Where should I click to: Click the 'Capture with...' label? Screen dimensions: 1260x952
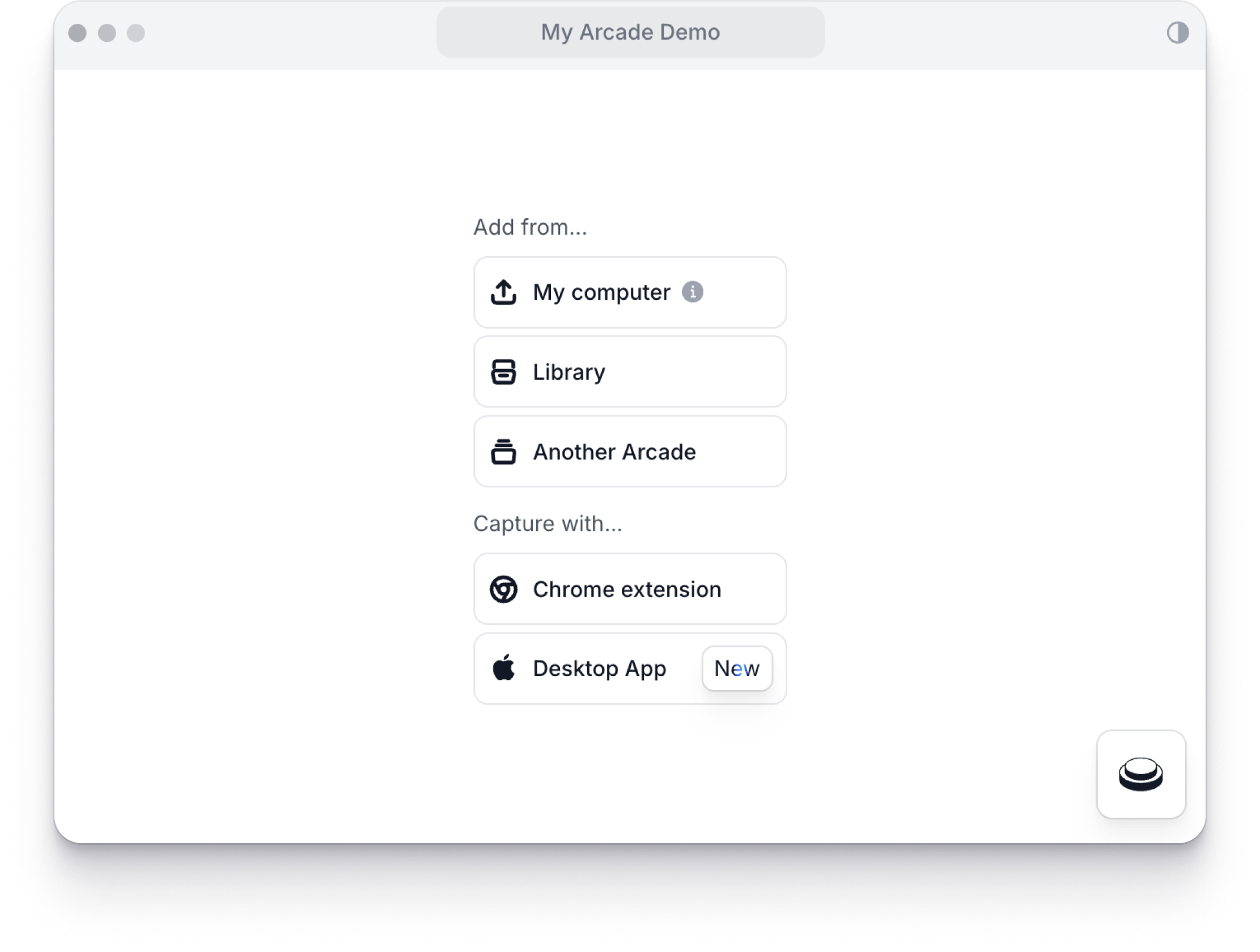tap(548, 524)
